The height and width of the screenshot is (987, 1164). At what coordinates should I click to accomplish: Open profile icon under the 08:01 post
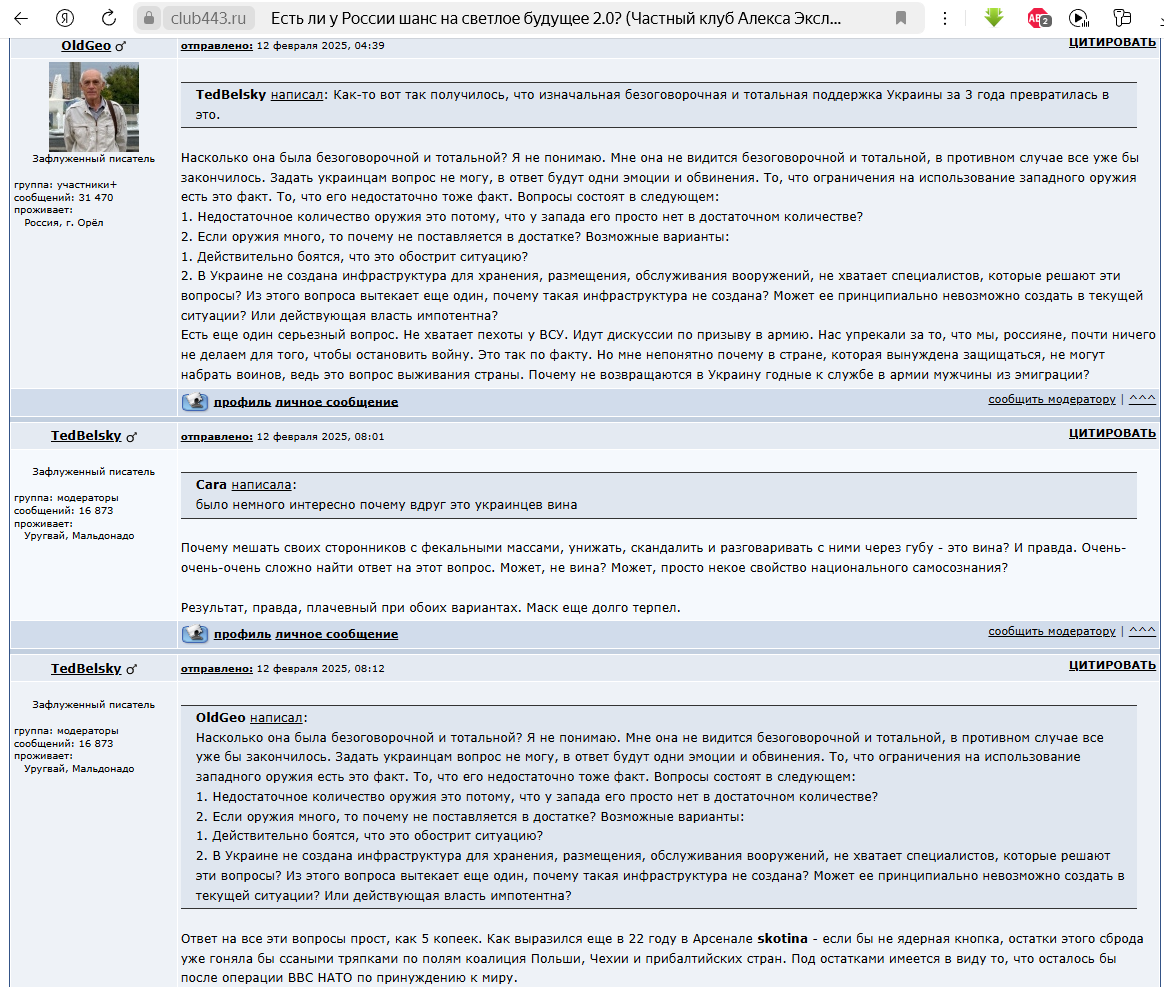tap(195, 633)
